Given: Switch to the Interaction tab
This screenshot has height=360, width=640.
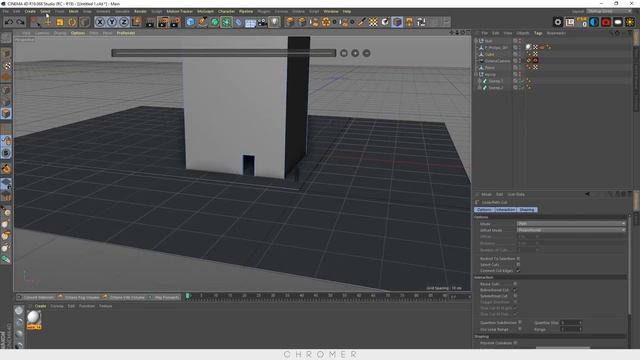Looking at the screenshot, I should (506, 210).
